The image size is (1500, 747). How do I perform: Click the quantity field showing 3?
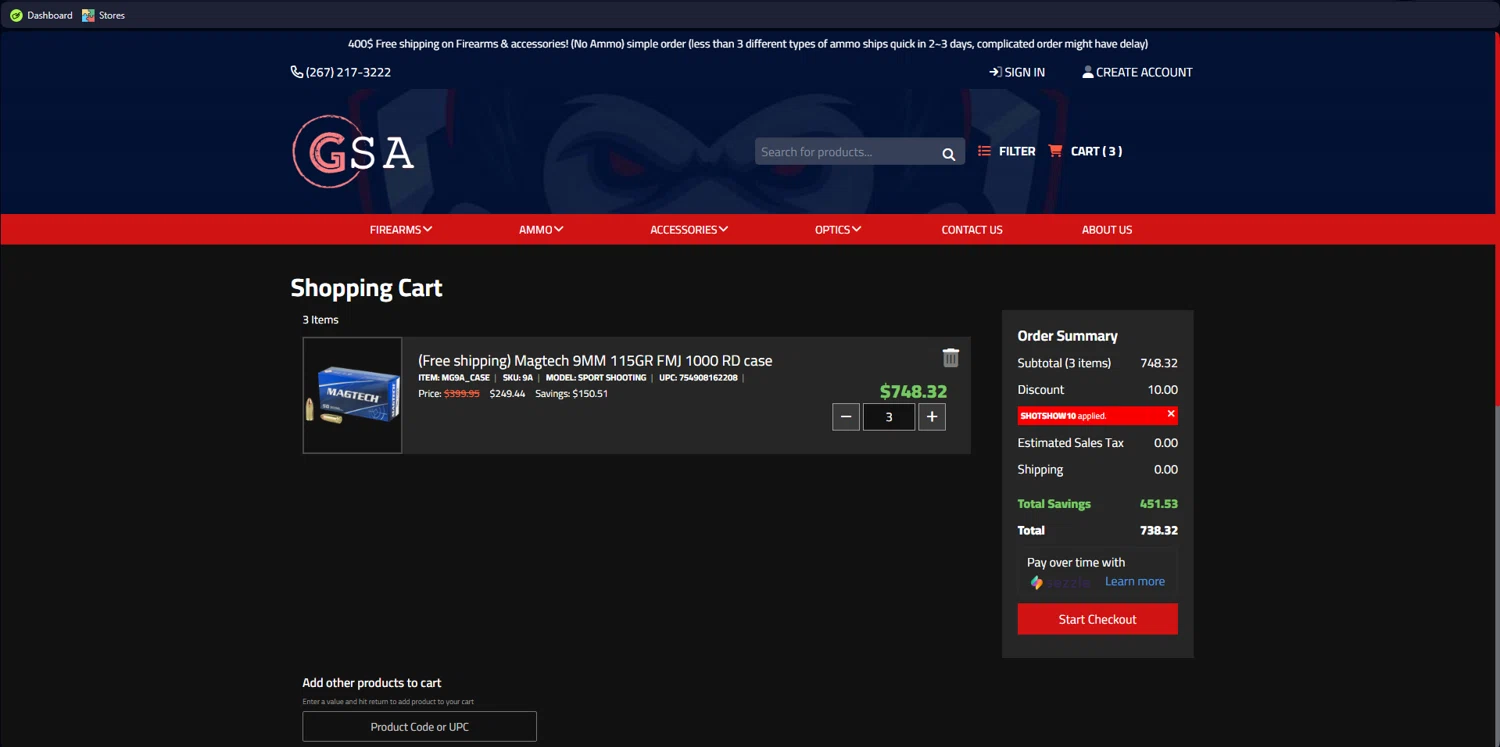[x=889, y=417]
